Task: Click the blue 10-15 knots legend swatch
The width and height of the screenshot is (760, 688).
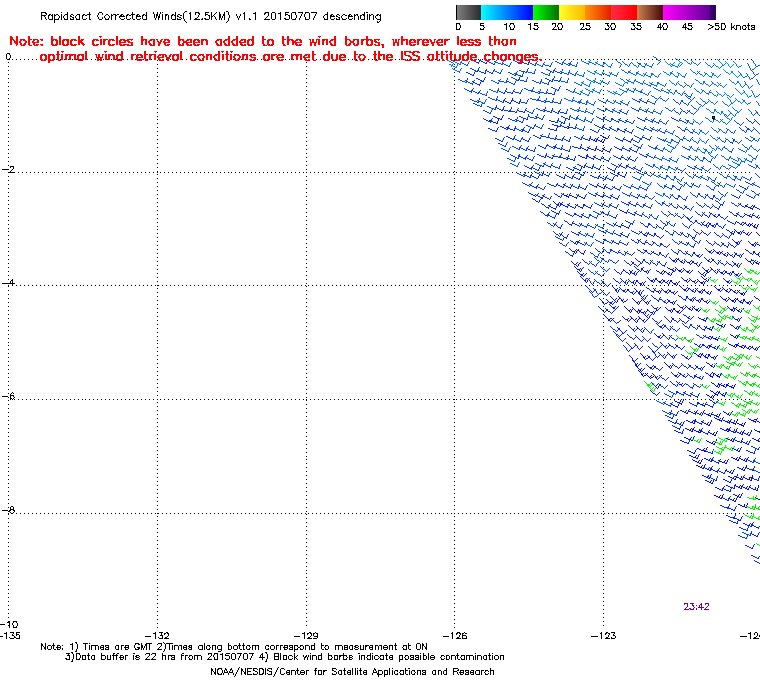Action: click(520, 12)
